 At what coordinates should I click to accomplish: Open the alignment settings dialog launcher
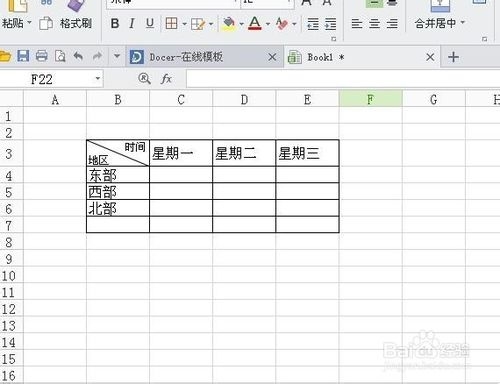pyautogui.click(x=484, y=39)
